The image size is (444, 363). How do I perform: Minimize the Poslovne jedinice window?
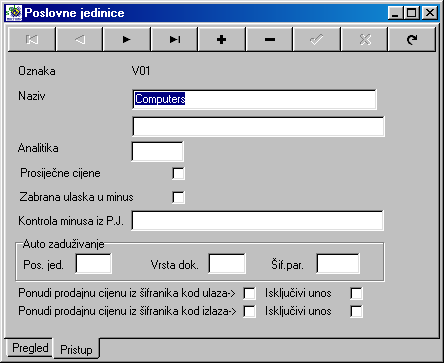click(x=396, y=13)
